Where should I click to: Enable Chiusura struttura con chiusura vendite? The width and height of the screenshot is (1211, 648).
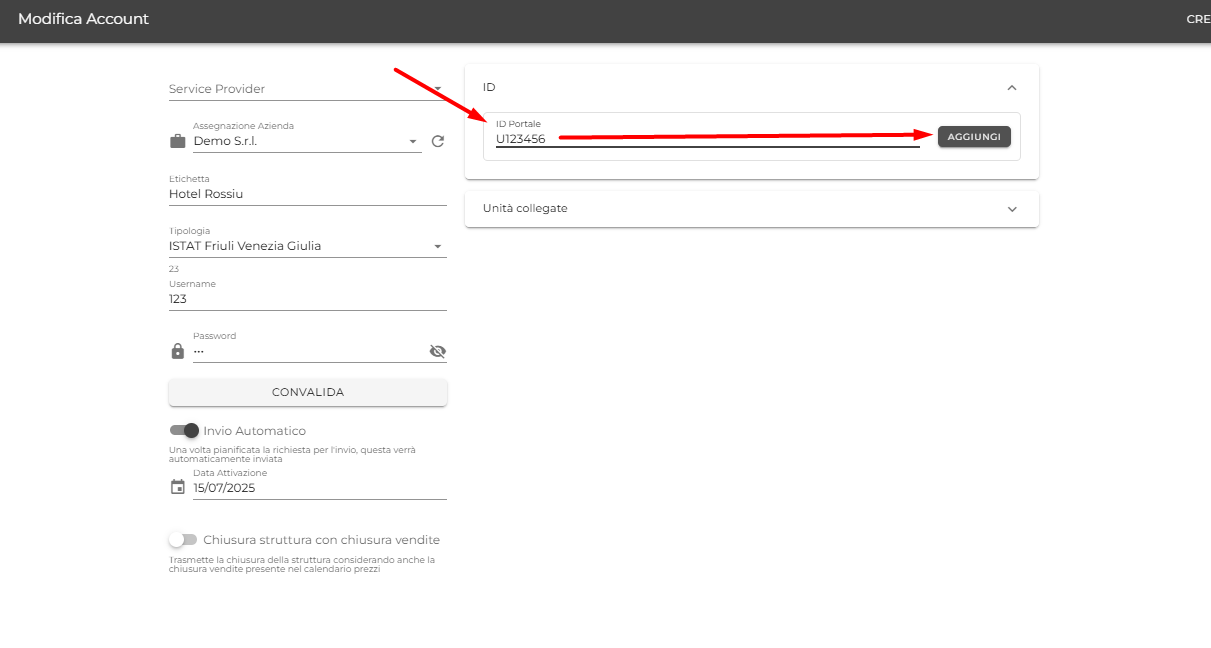[x=183, y=539]
